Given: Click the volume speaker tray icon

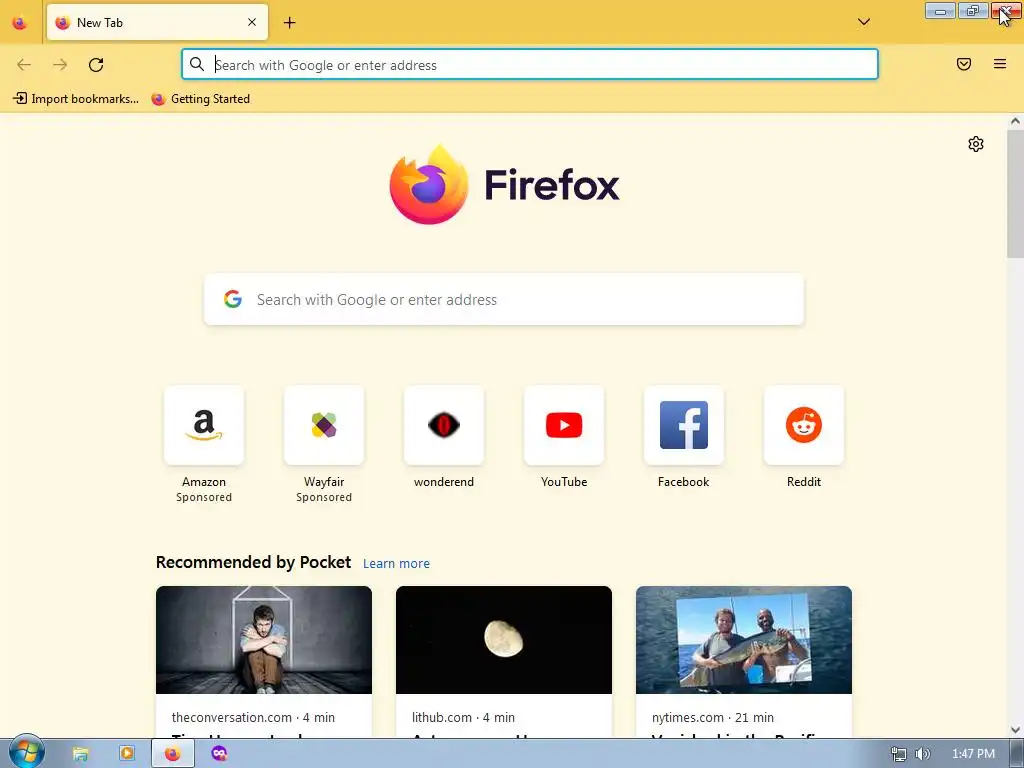Looking at the screenshot, I should click(923, 754).
